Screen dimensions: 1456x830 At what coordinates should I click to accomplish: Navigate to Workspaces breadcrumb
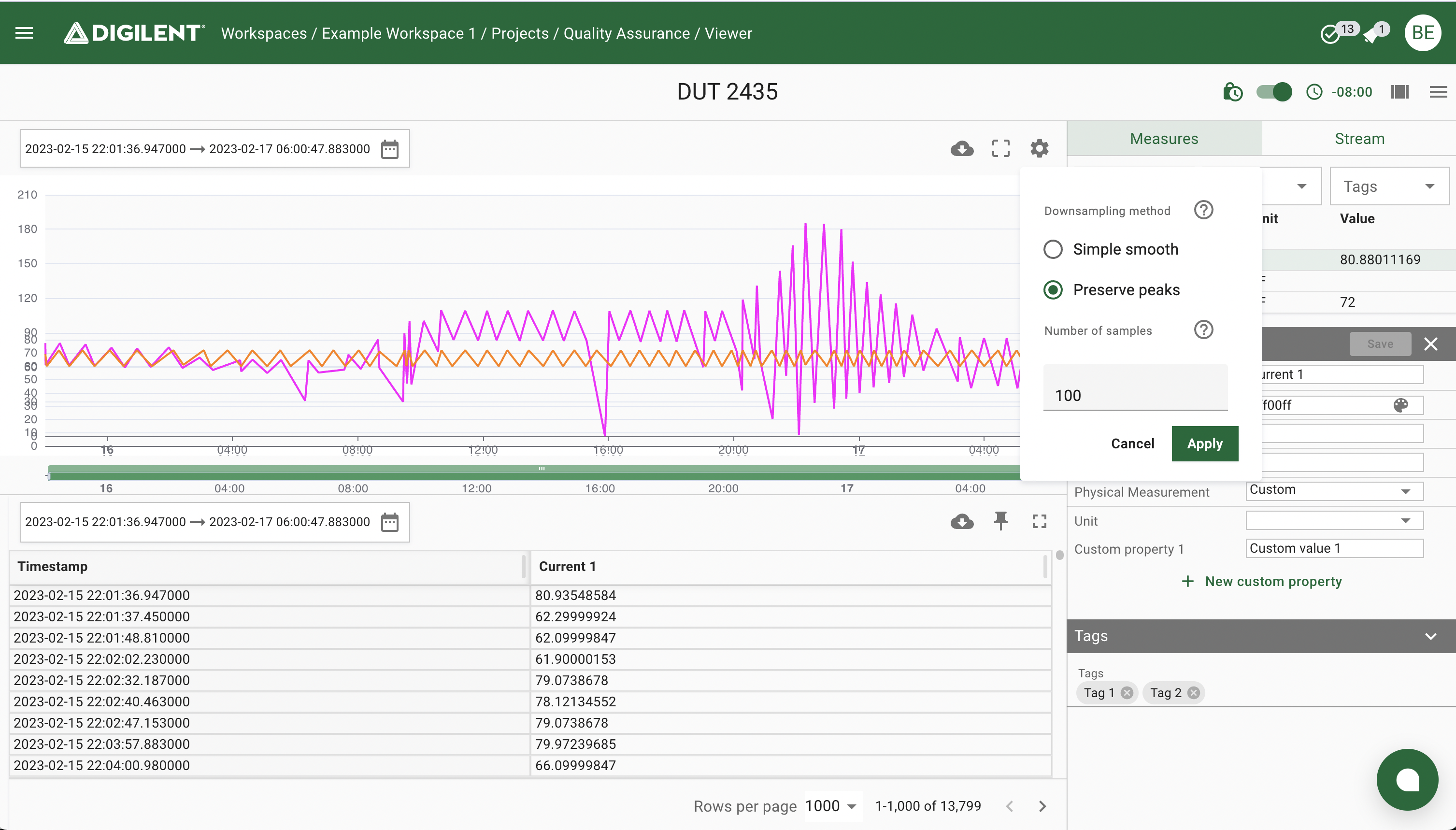[x=264, y=33]
